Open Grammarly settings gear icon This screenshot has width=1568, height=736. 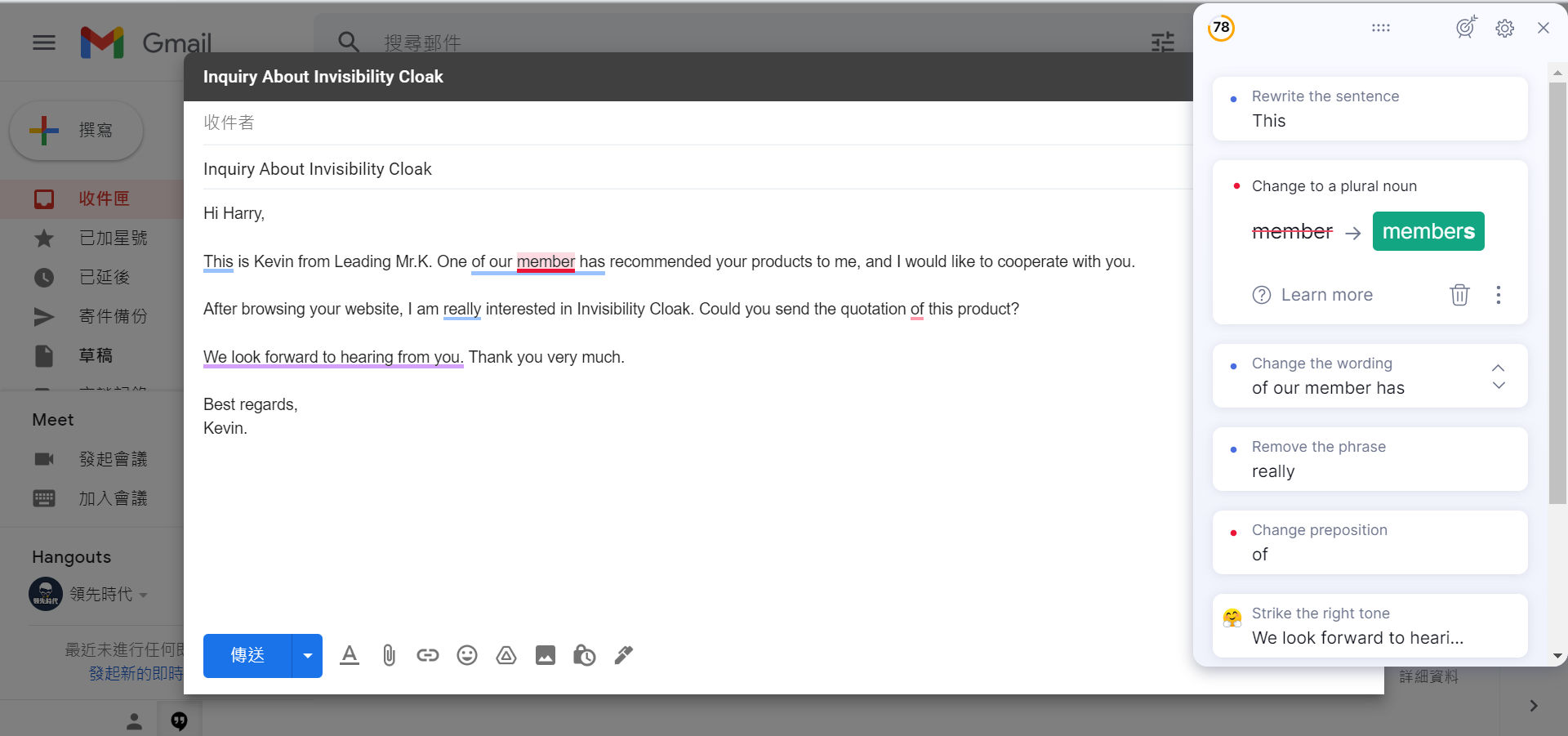(1505, 29)
